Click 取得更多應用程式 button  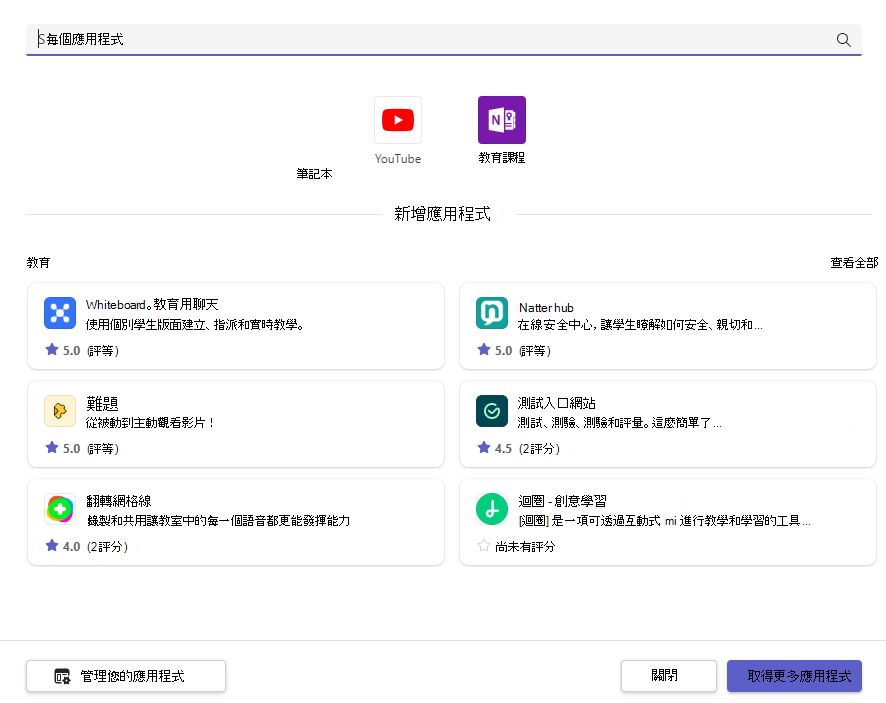794,676
